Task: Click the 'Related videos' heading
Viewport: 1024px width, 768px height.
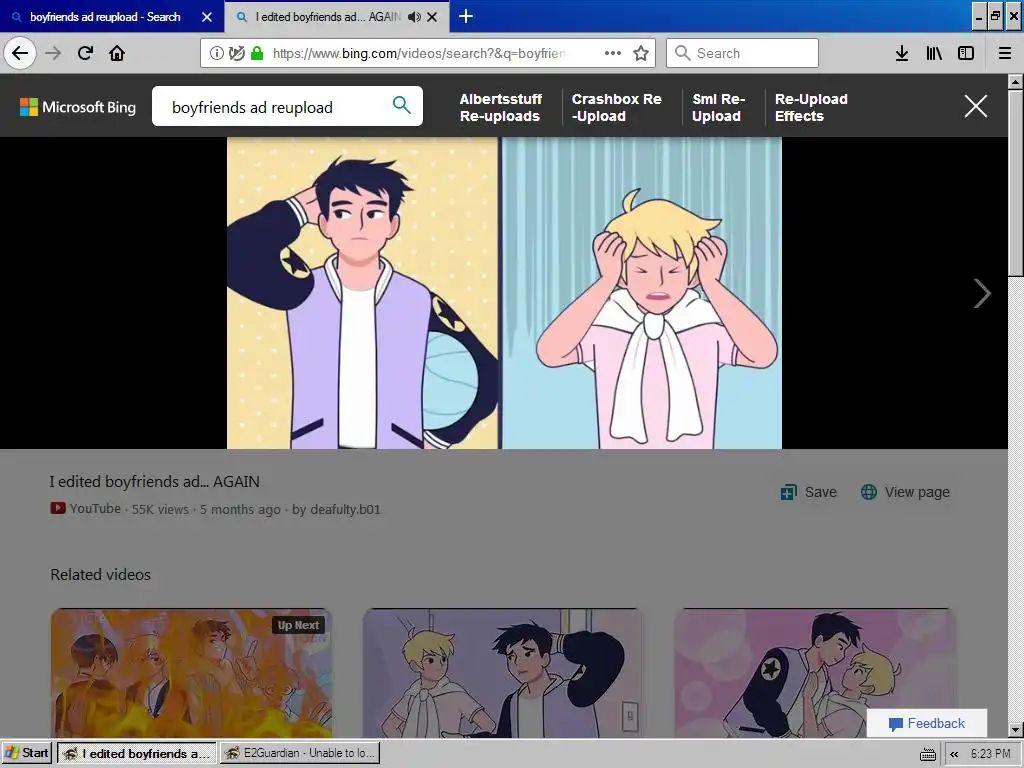Action: 101,575
